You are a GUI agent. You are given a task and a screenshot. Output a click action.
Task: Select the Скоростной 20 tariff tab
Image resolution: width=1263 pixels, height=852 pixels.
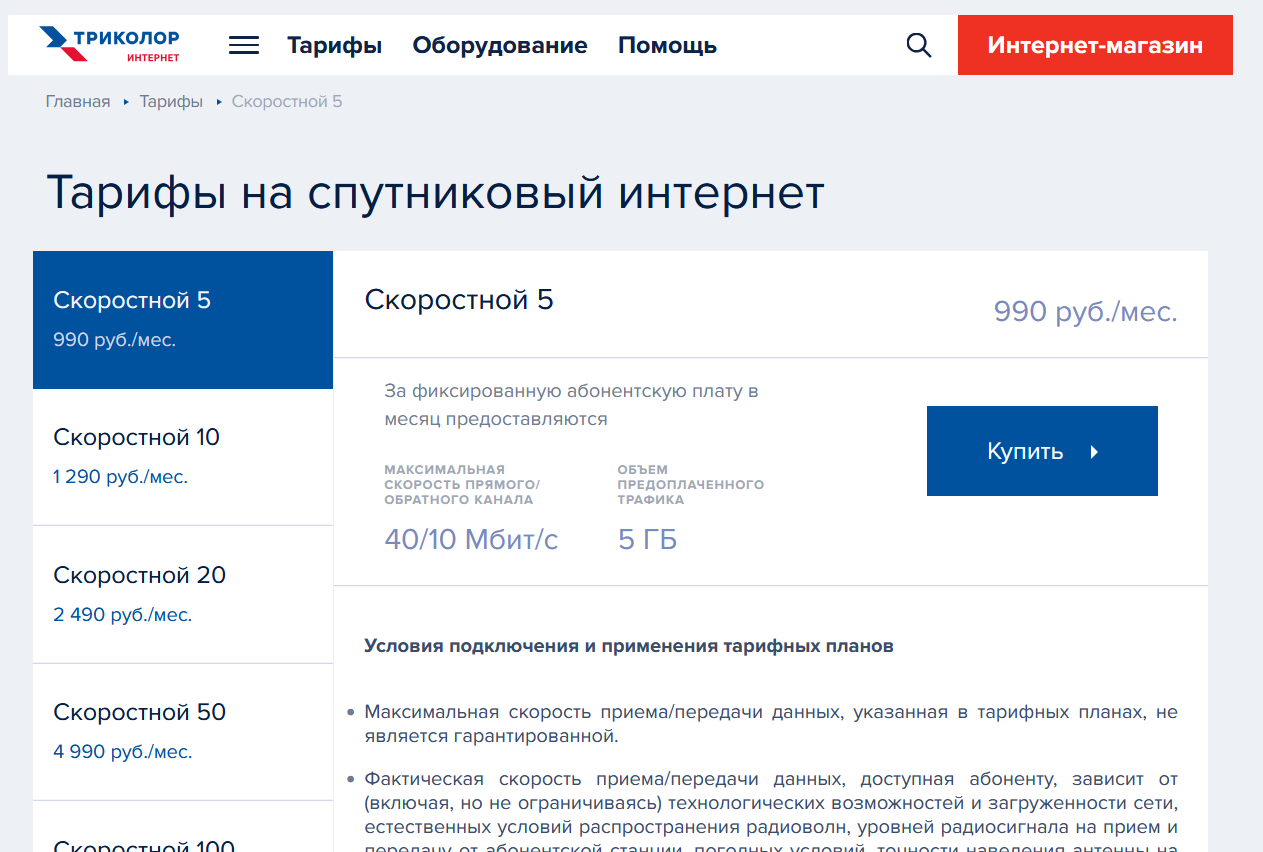[x=183, y=595]
